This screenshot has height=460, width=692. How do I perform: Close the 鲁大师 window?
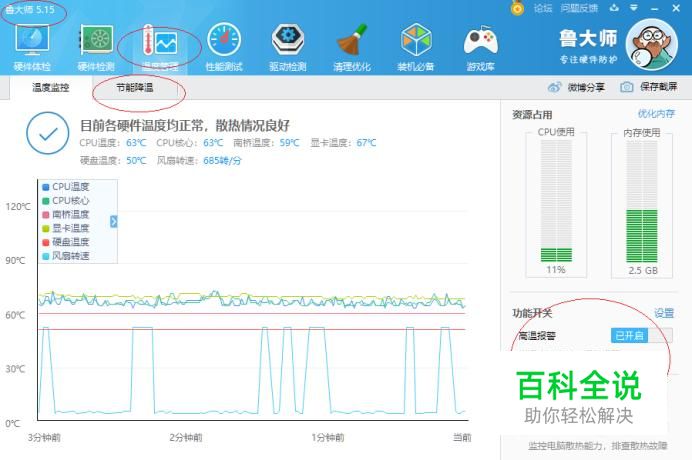pos(676,8)
